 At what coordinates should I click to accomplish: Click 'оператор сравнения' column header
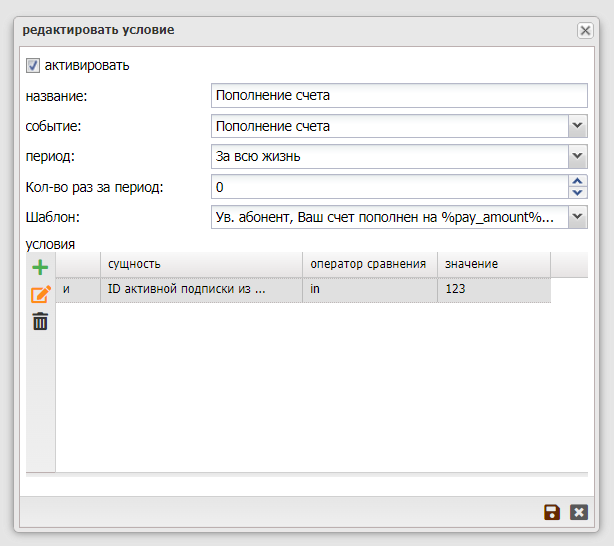point(369,264)
